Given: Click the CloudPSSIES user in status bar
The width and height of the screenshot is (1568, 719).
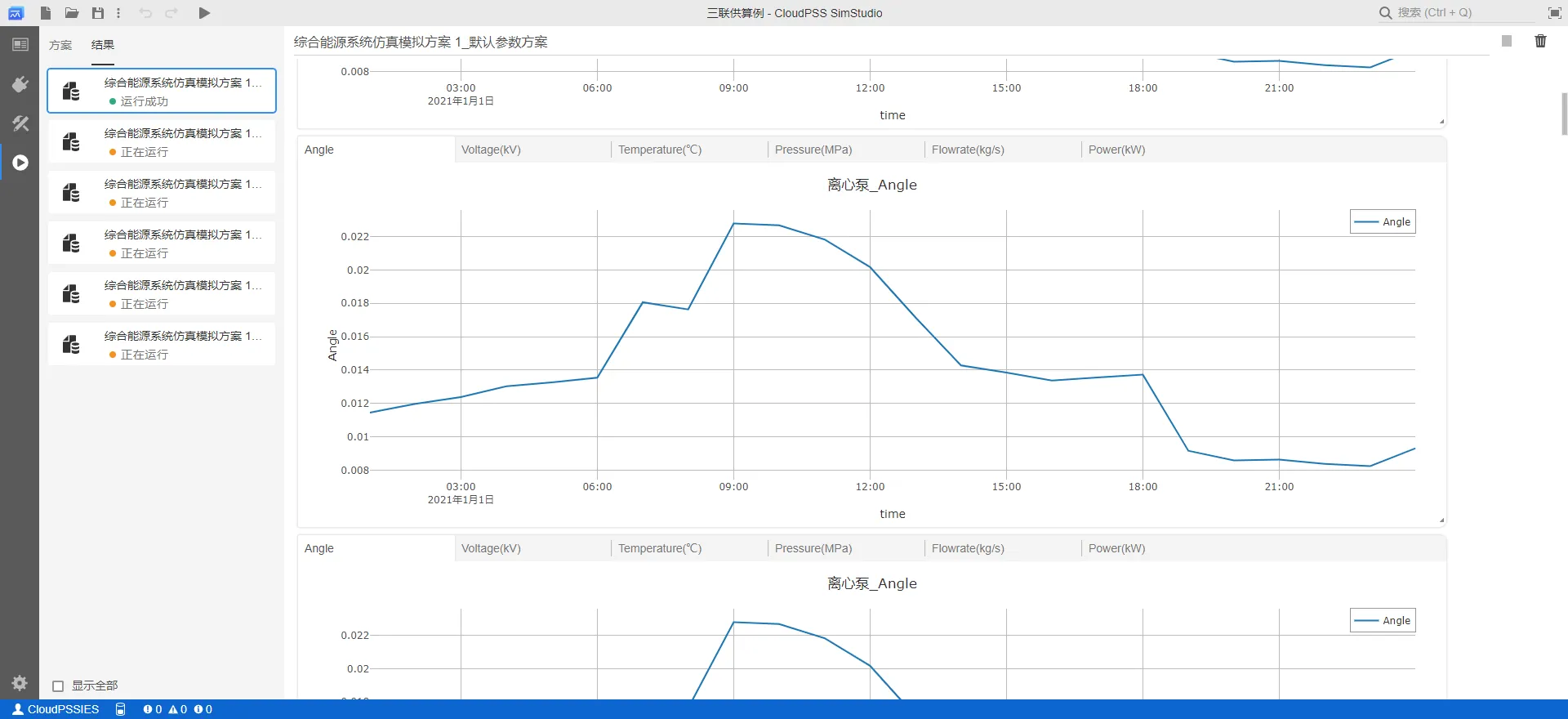Looking at the screenshot, I should click(x=56, y=709).
